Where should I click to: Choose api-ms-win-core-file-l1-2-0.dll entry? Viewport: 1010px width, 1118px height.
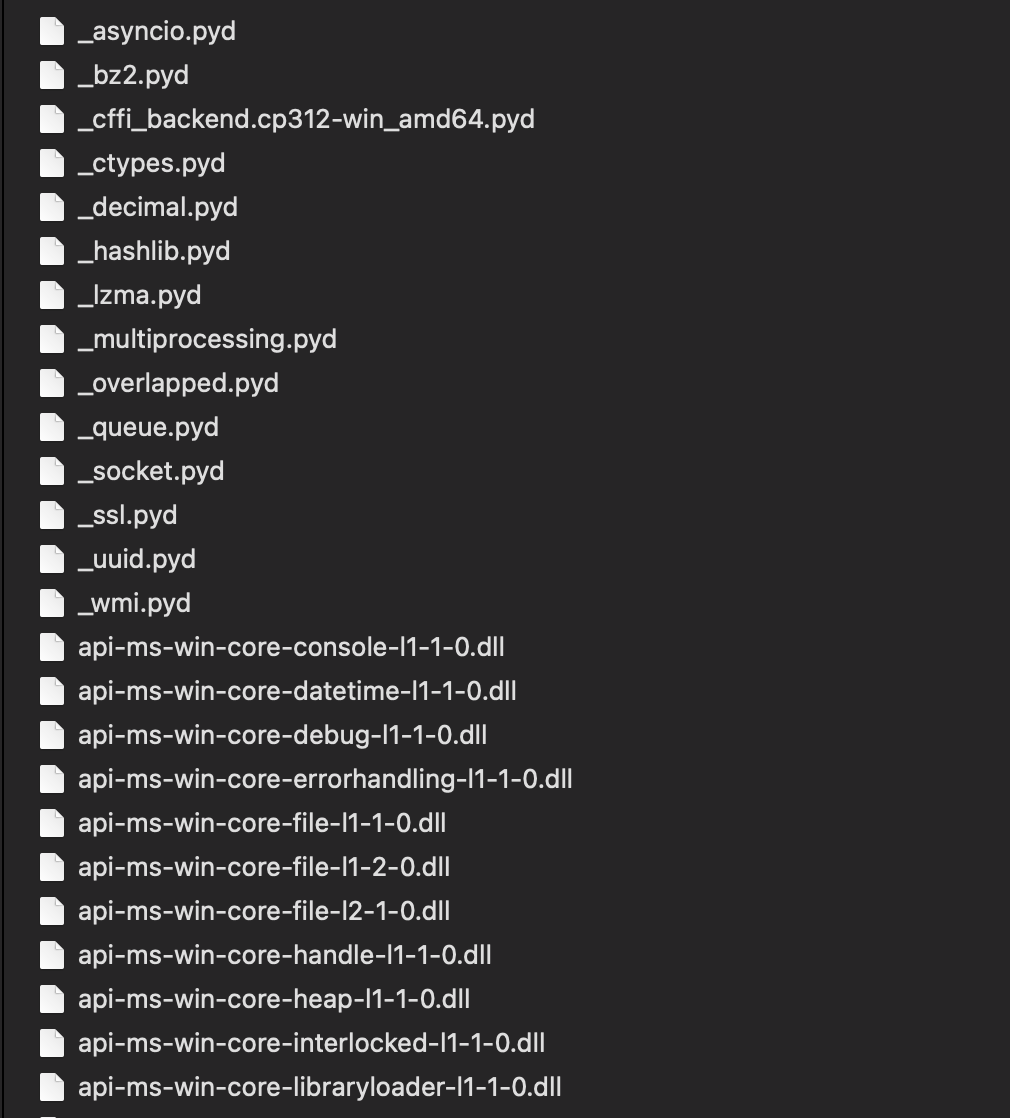coord(264,867)
